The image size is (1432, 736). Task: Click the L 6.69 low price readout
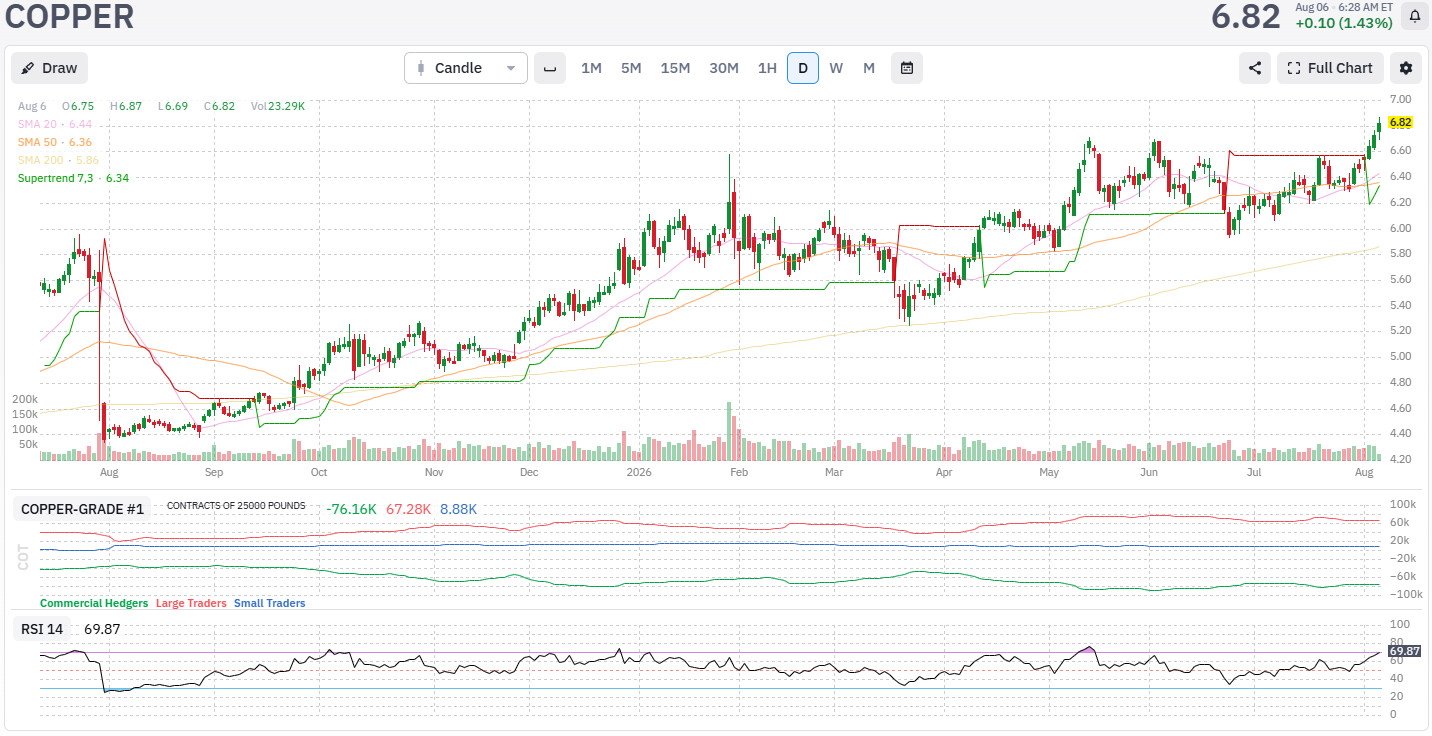point(173,106)
